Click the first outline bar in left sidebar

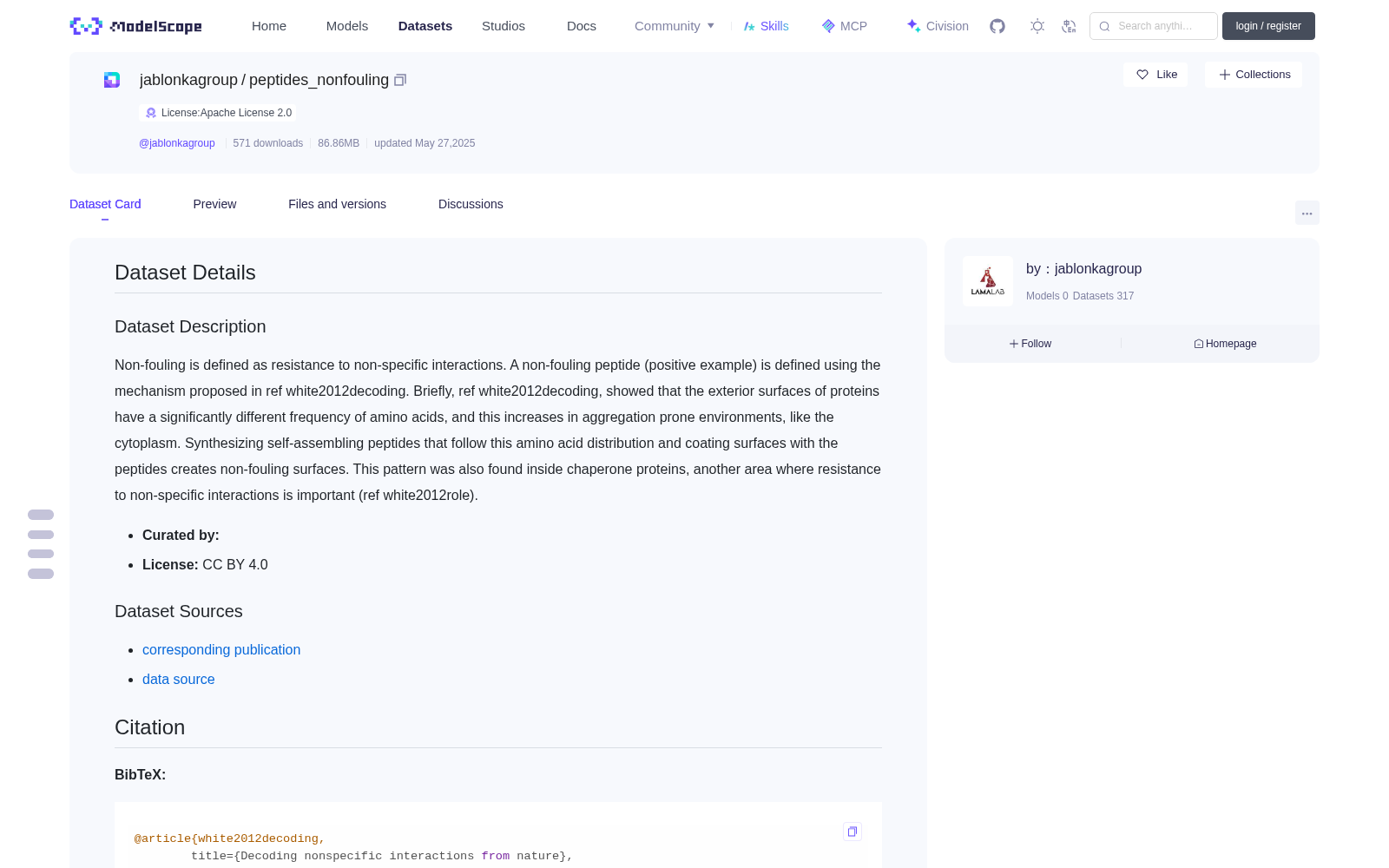click(41, 515)
